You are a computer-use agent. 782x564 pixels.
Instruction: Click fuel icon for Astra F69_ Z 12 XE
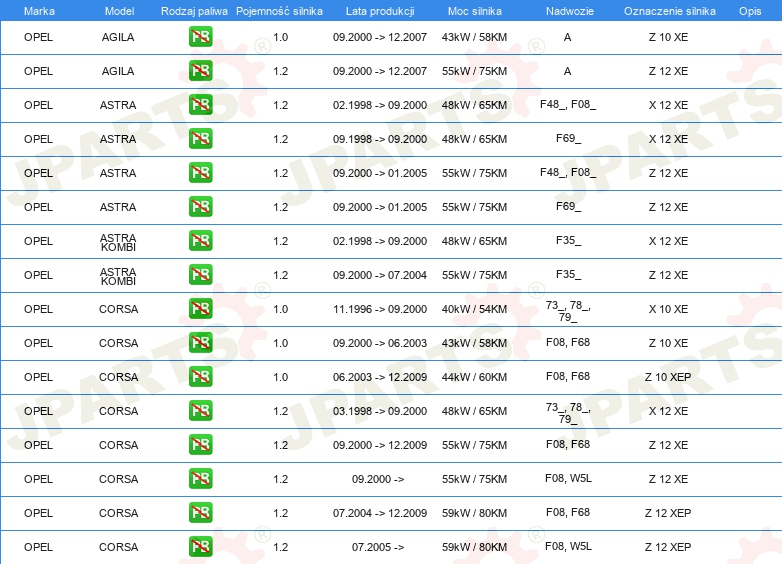click(200, 206)
